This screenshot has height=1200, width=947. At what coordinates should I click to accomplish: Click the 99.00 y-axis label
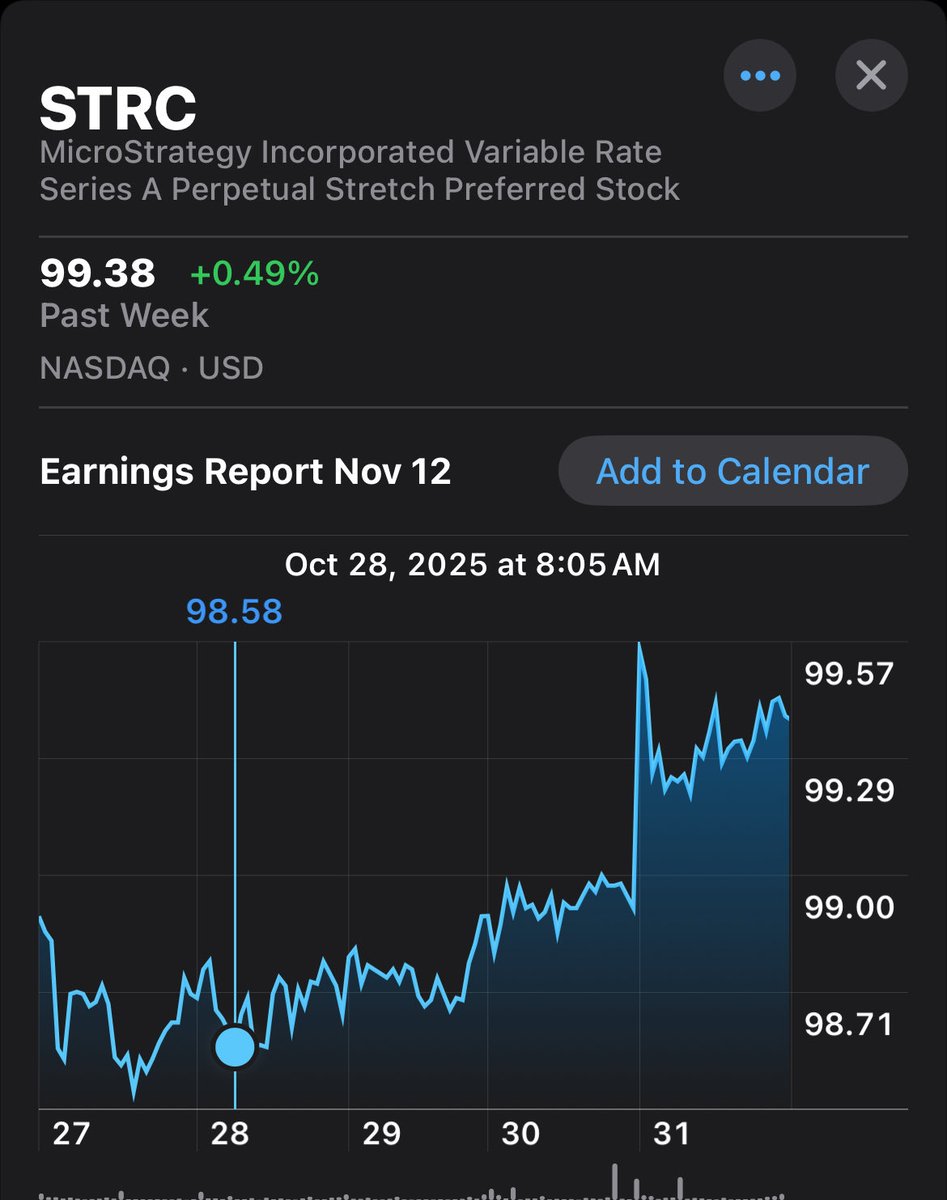[x=849, y=908]
